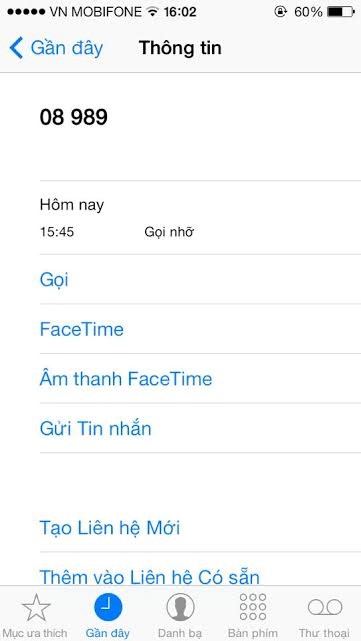Screen dimensions: 361x641
Task: Choose Gửi Tin nhắn option
Action: (200, 428)
